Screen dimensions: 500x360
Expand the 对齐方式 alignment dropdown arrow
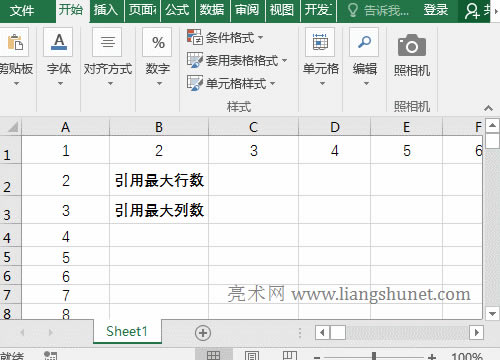[110, 83]
